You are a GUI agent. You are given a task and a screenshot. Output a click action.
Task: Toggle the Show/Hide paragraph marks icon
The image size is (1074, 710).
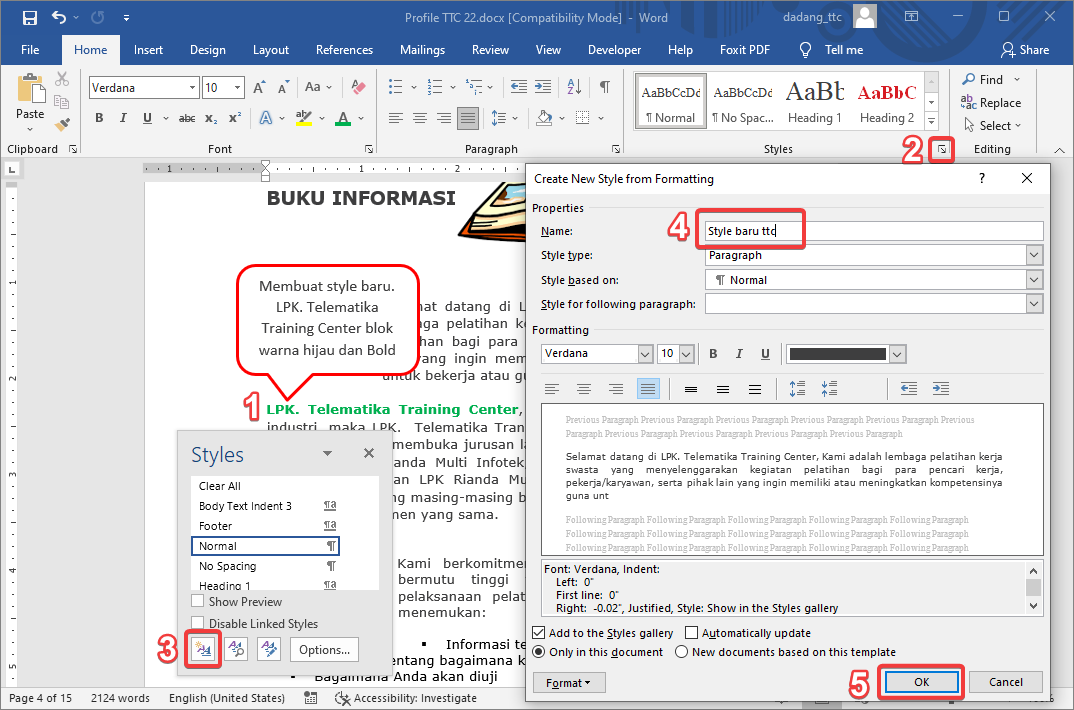[x=603, y=87]
